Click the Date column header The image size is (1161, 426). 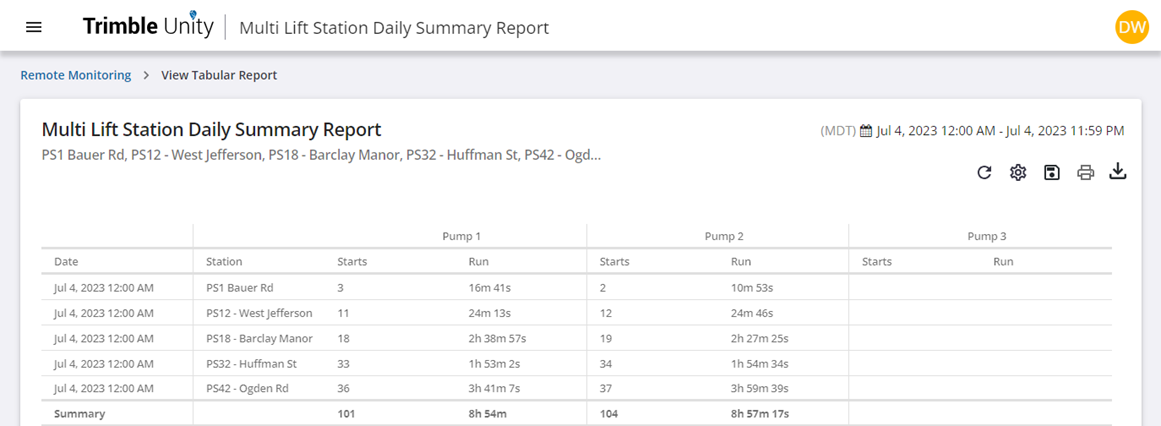(x=66, y=262)
